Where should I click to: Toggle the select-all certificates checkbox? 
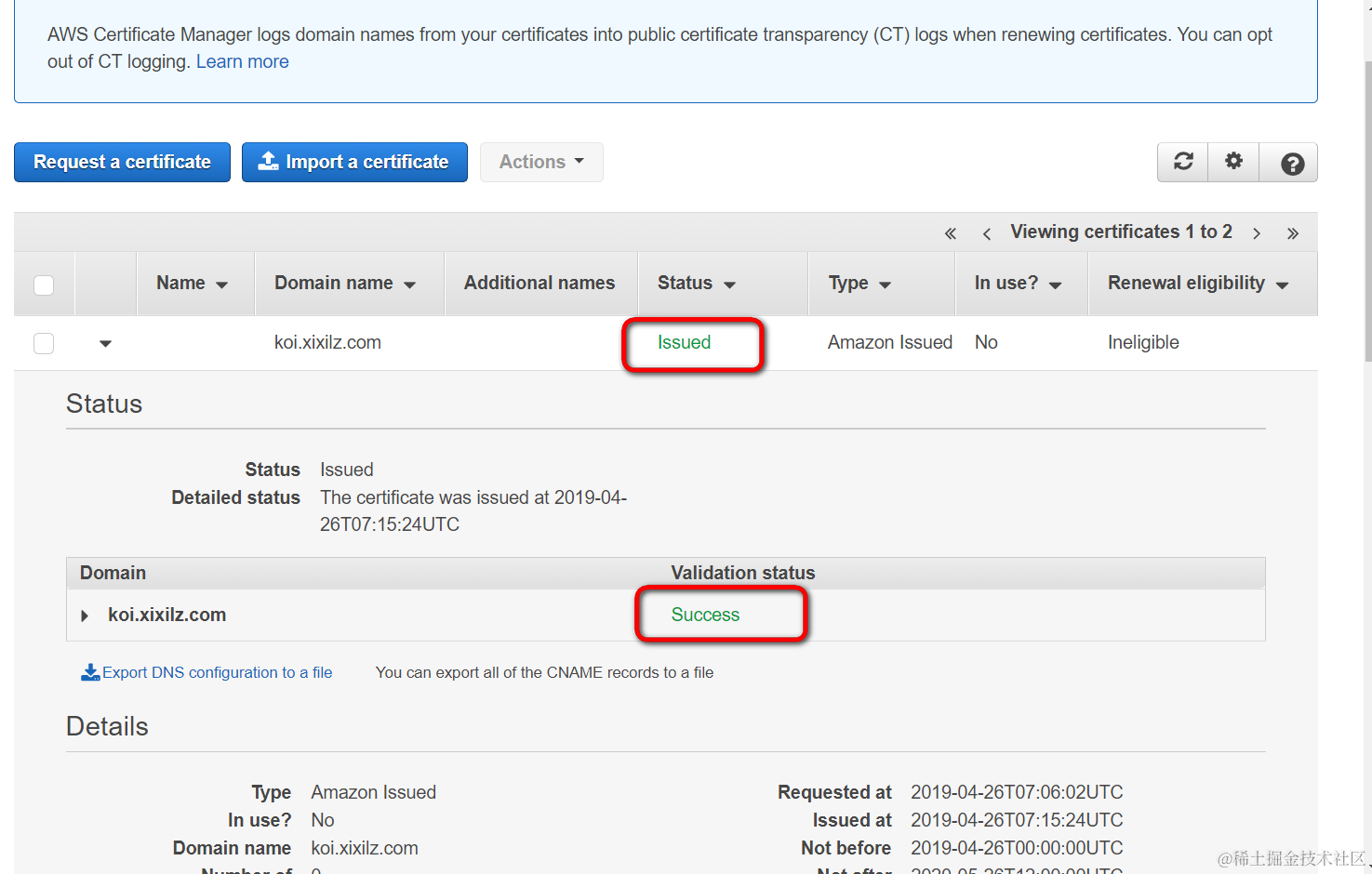pos(44,285)
